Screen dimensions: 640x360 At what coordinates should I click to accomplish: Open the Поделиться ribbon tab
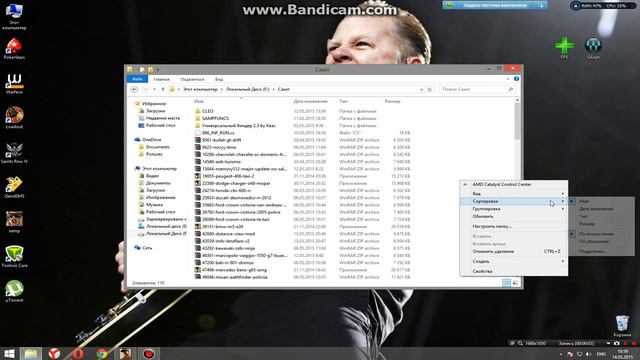(192, 79)
